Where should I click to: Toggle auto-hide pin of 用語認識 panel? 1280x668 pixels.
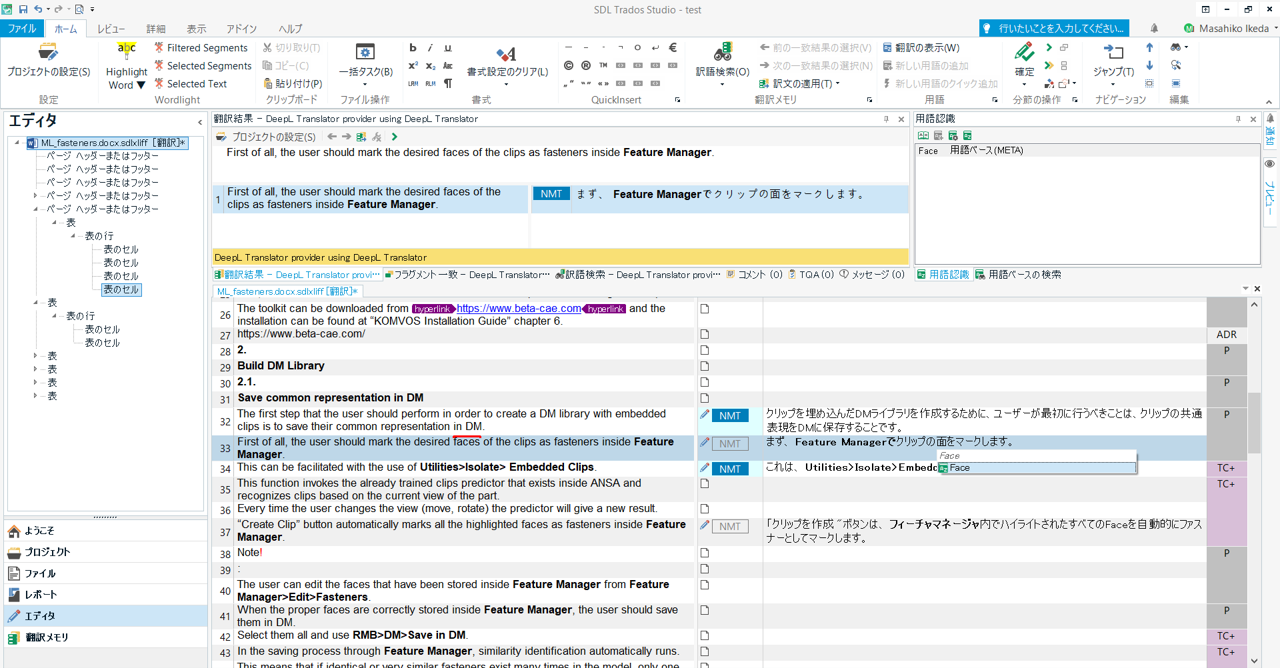coord(1239,119)
